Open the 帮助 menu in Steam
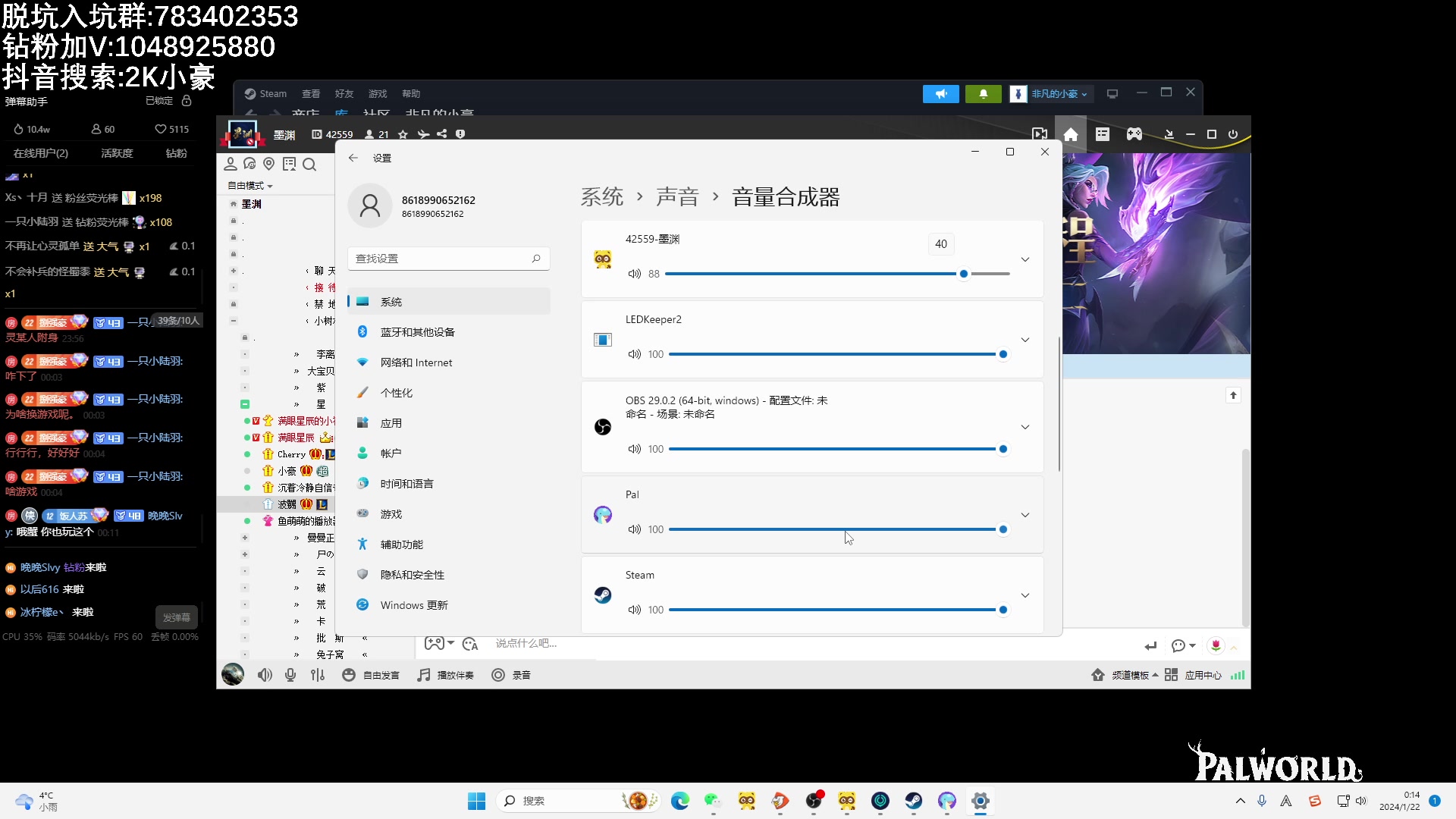Viewport: 1456px width, 819px height. pyautogui.click(x=411, y=94)
